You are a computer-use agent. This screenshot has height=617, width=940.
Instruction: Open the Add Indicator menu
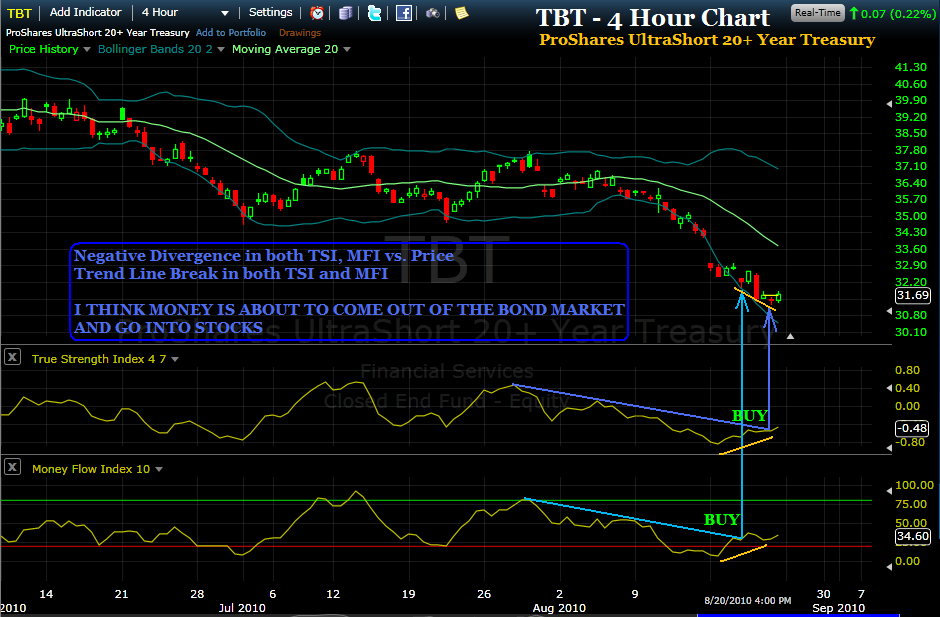[85, 13]
